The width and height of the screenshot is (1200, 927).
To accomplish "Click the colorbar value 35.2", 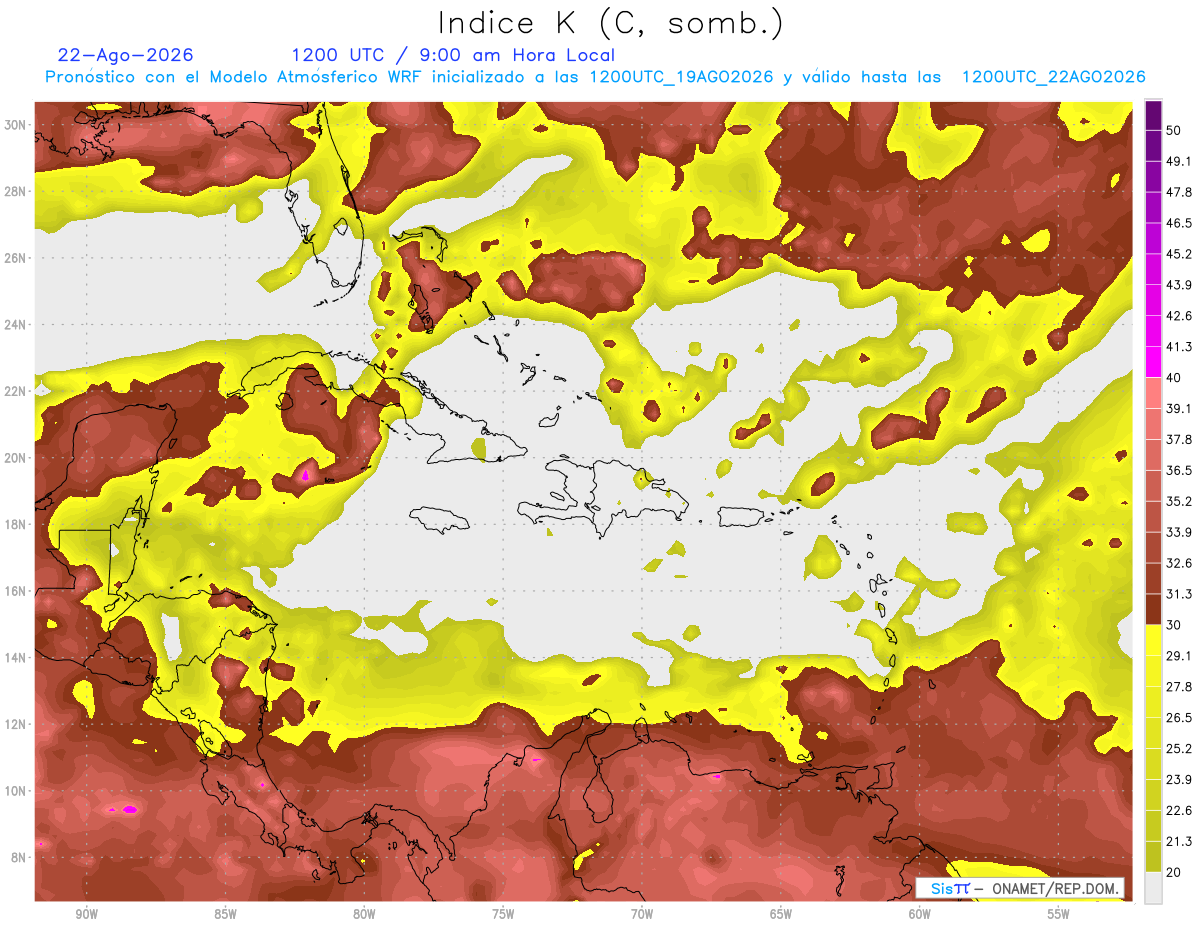I will (x=1178, y=501).
